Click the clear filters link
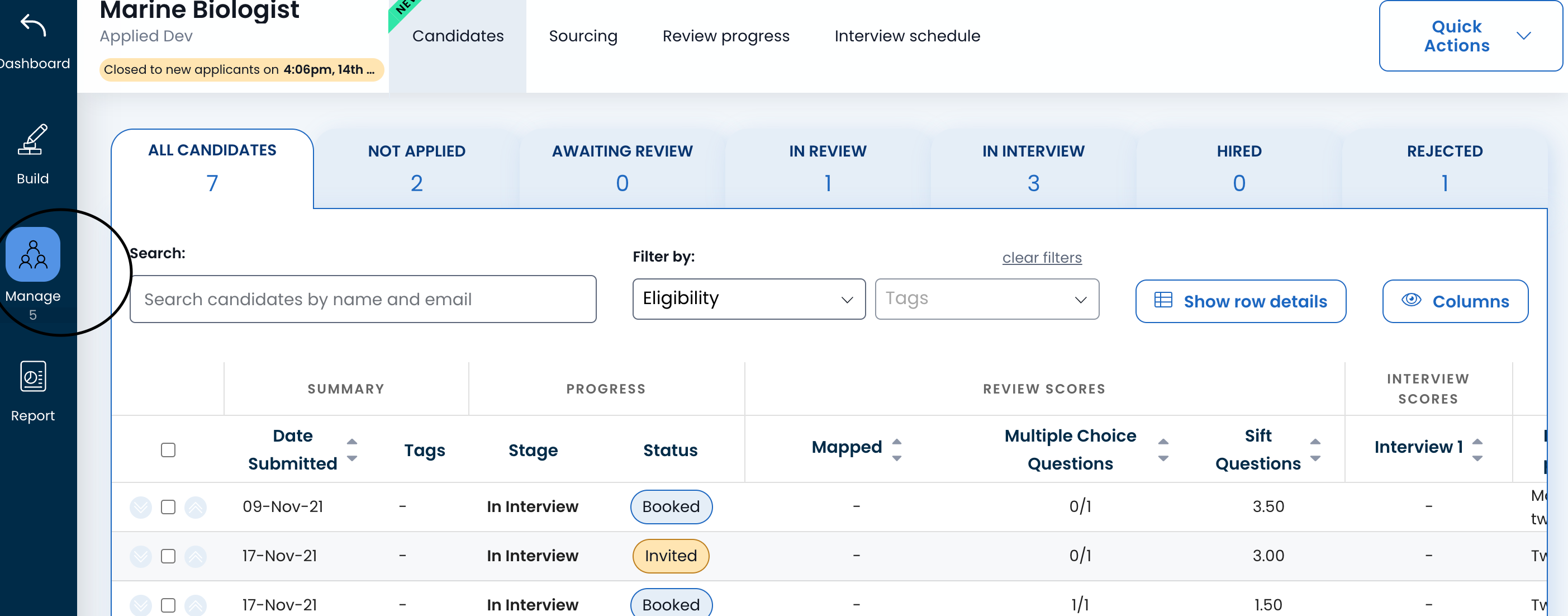Viewport: 1568px width, 616px height. click(x=1042, y=258)
